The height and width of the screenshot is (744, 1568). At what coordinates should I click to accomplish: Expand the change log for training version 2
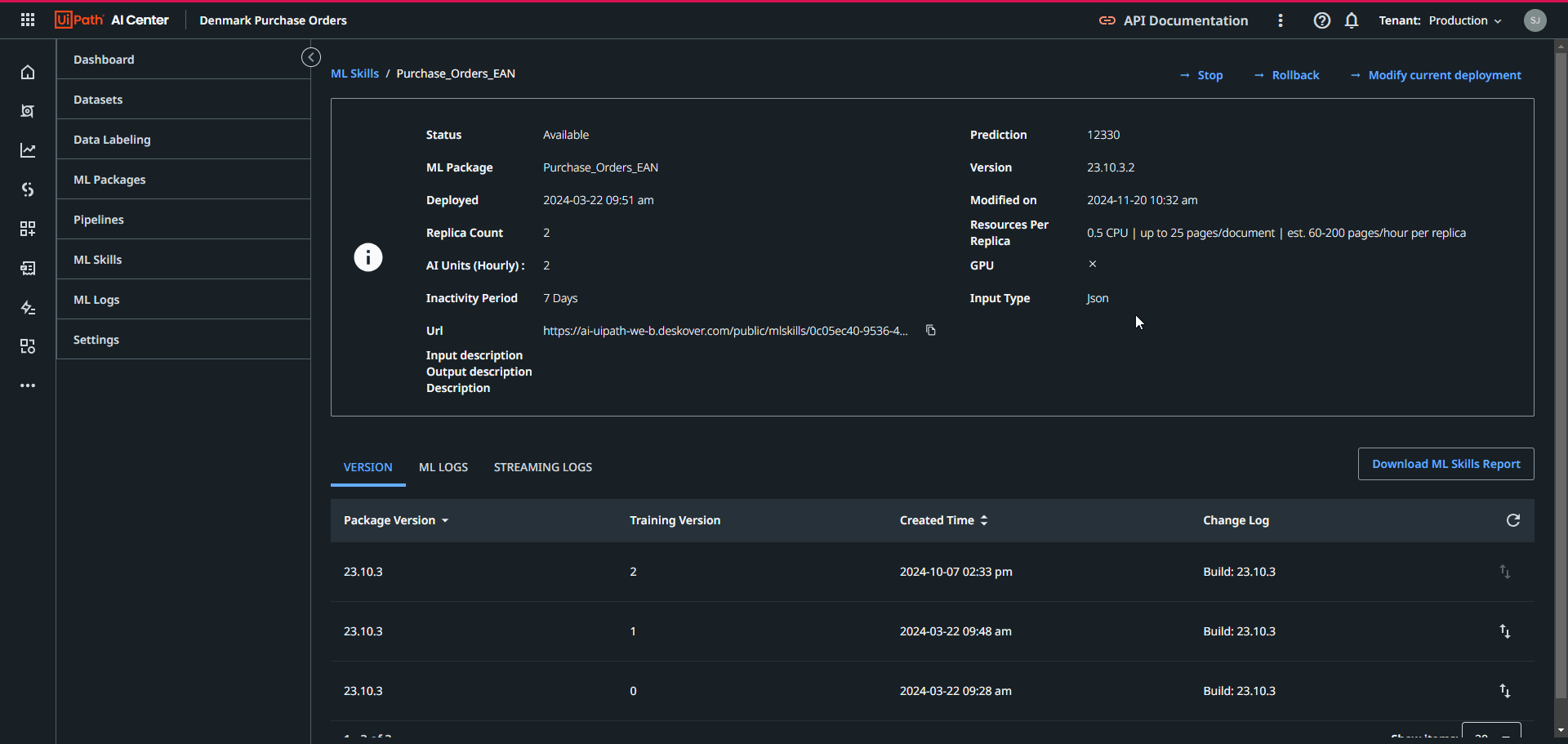(x=1505, y=571)
